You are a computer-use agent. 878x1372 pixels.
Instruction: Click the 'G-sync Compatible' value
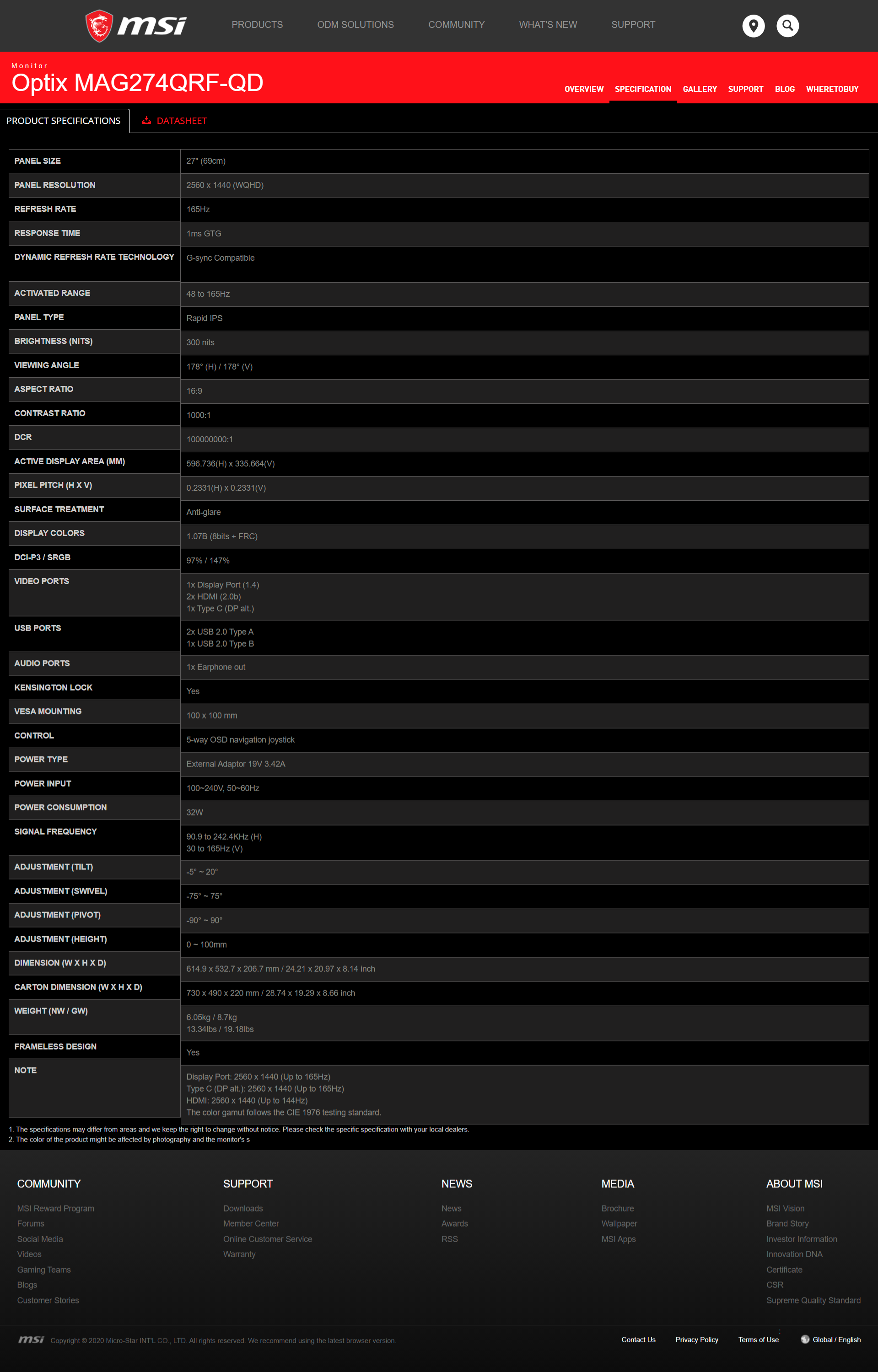(x=220, y=257)
